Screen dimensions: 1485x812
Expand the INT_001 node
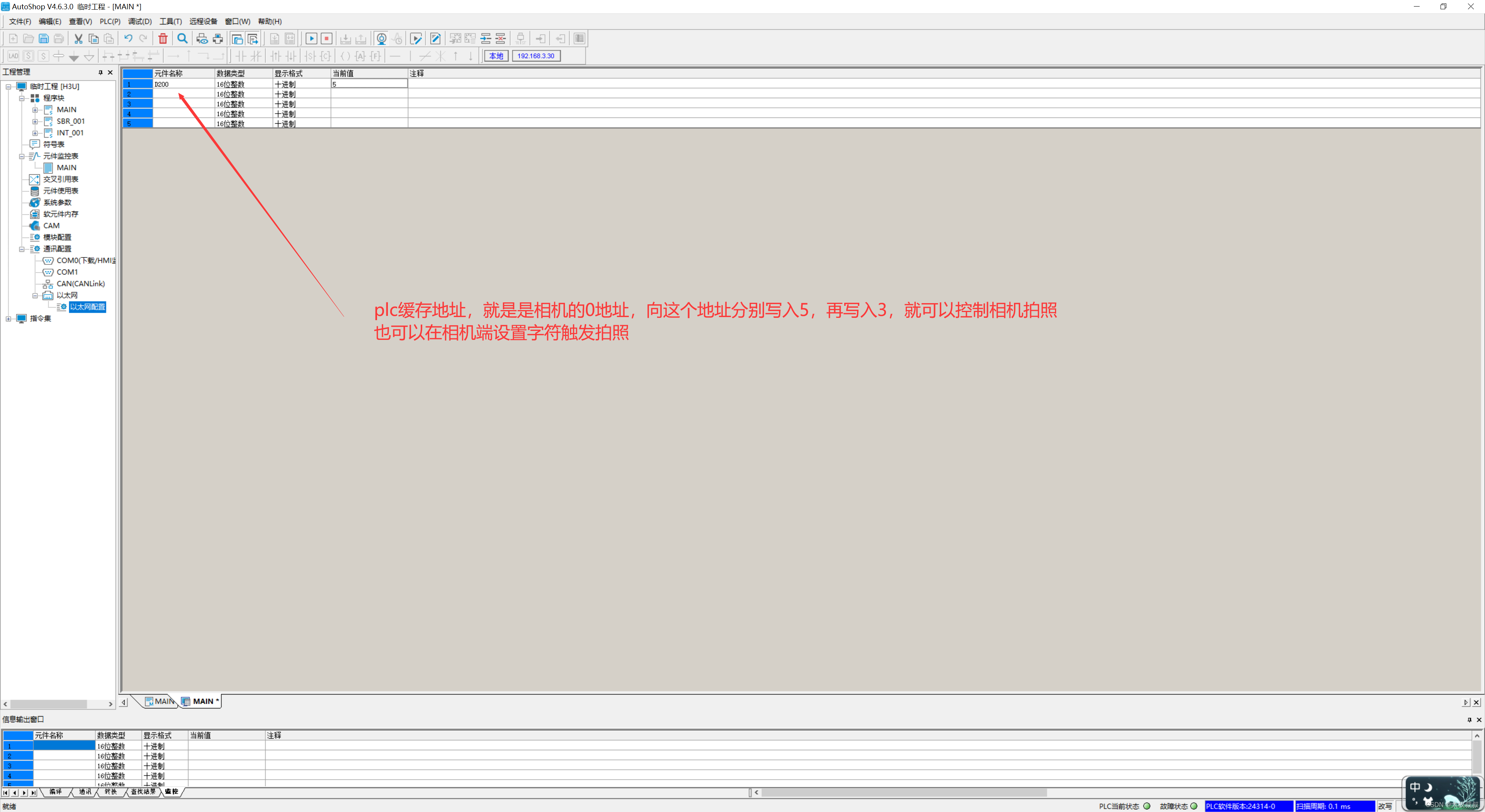tap(35, 133)
